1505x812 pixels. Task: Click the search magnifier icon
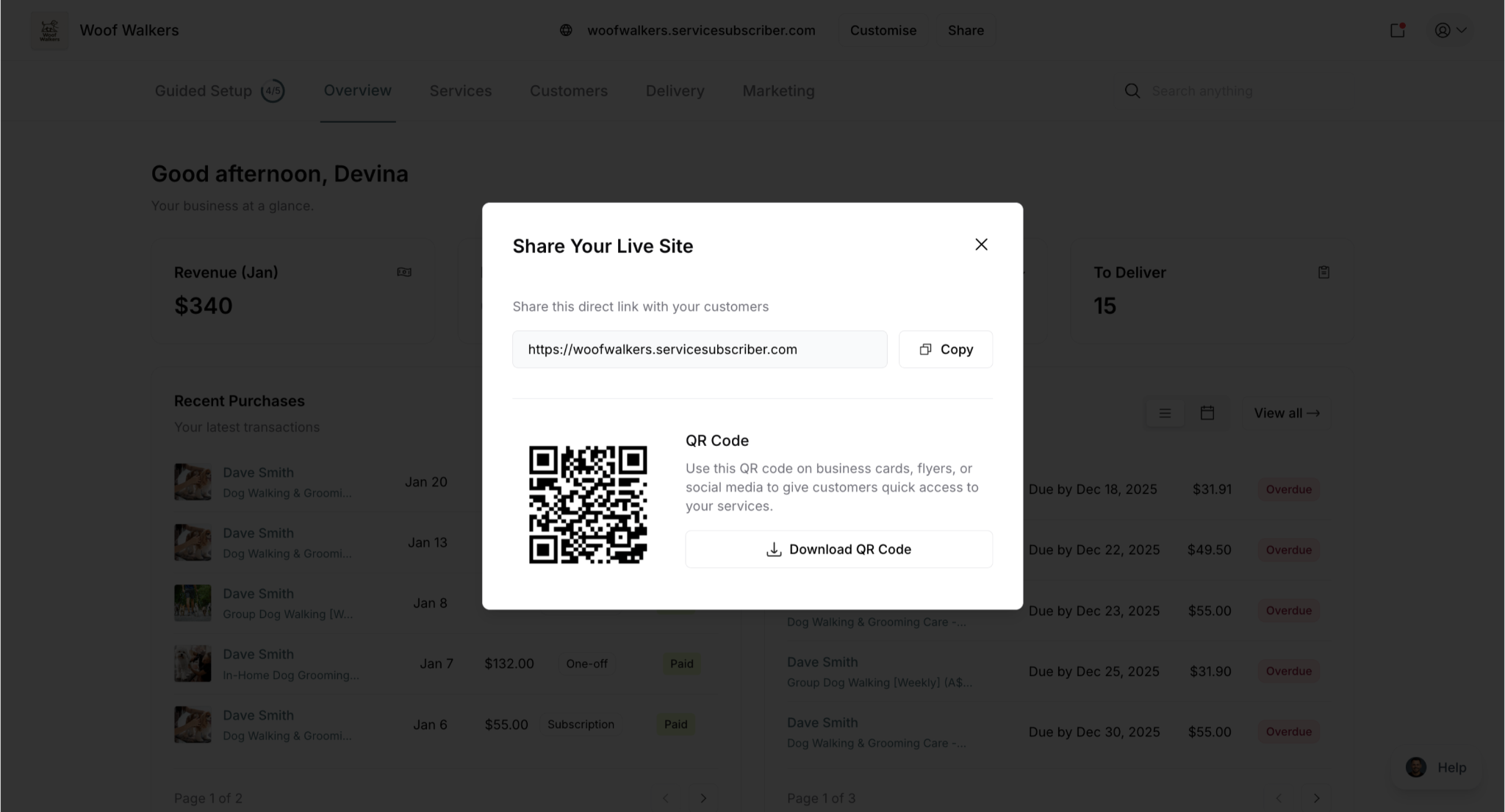pos(1132,90)
